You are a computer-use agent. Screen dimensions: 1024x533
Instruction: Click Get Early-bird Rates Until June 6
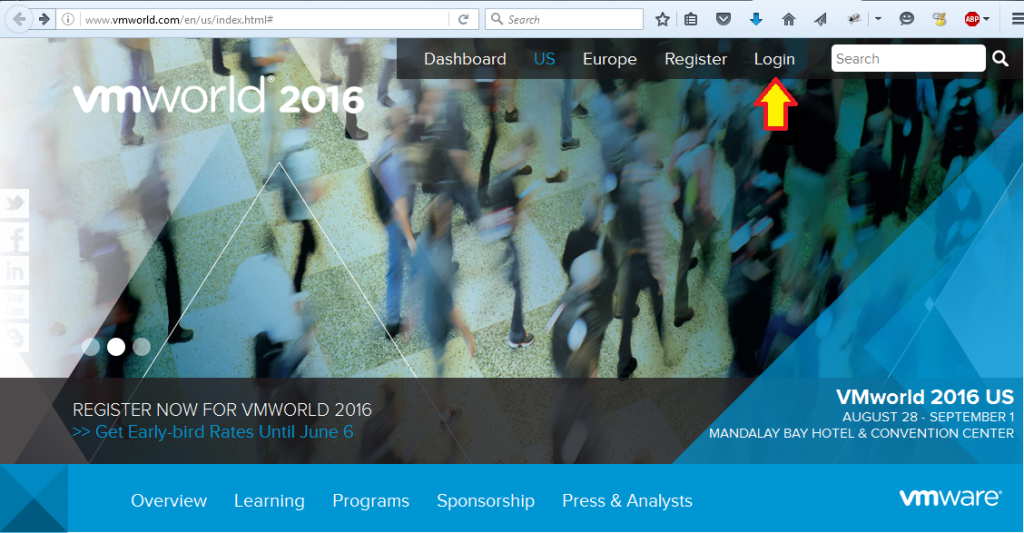coord(213,432)
